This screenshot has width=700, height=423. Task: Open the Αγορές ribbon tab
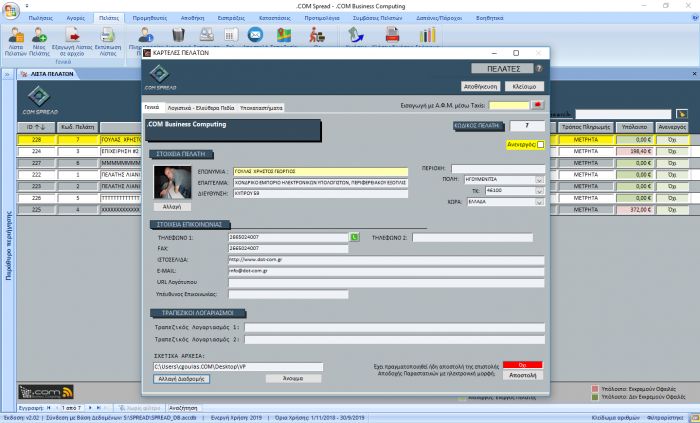75,18
